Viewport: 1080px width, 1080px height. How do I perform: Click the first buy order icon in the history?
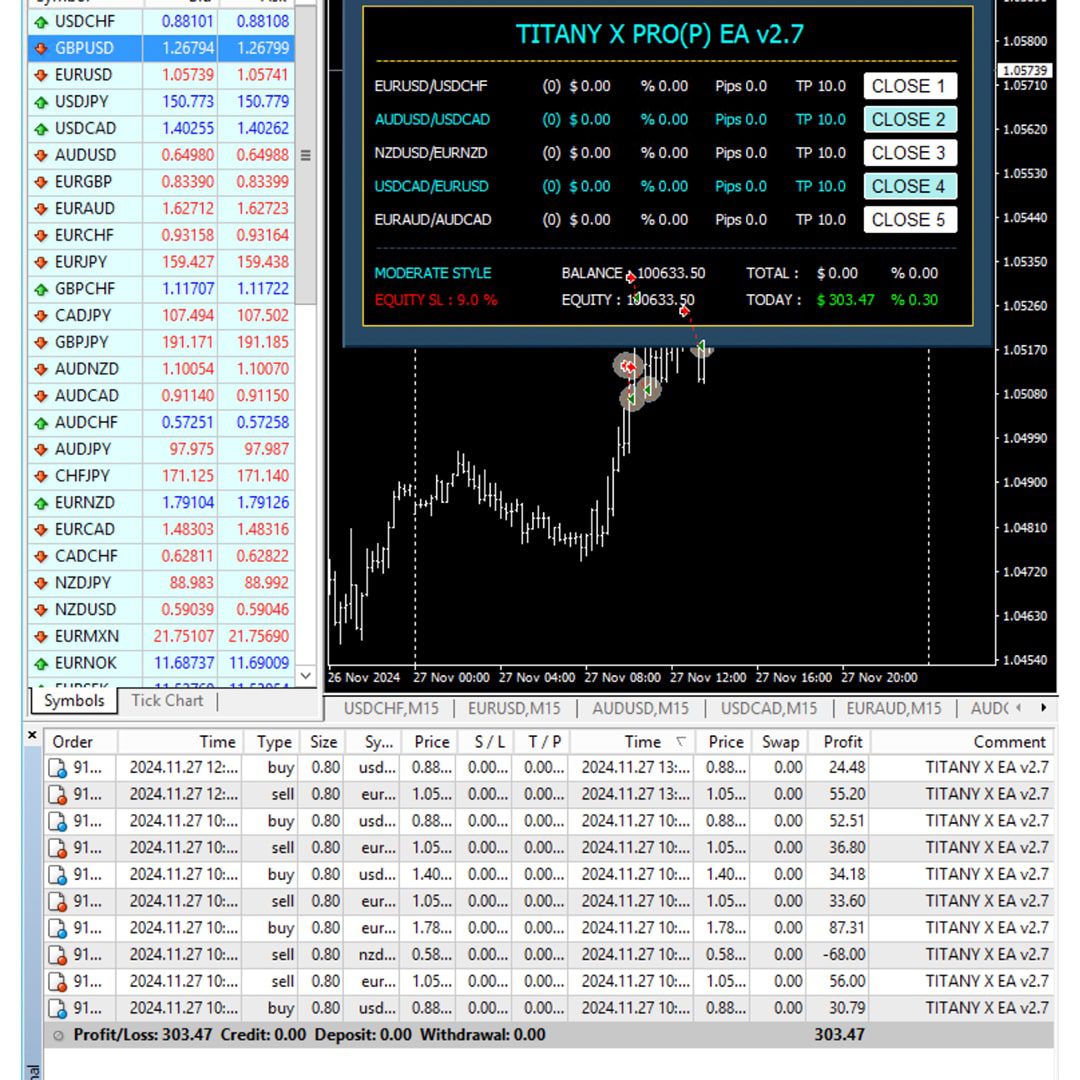[58, 768]
